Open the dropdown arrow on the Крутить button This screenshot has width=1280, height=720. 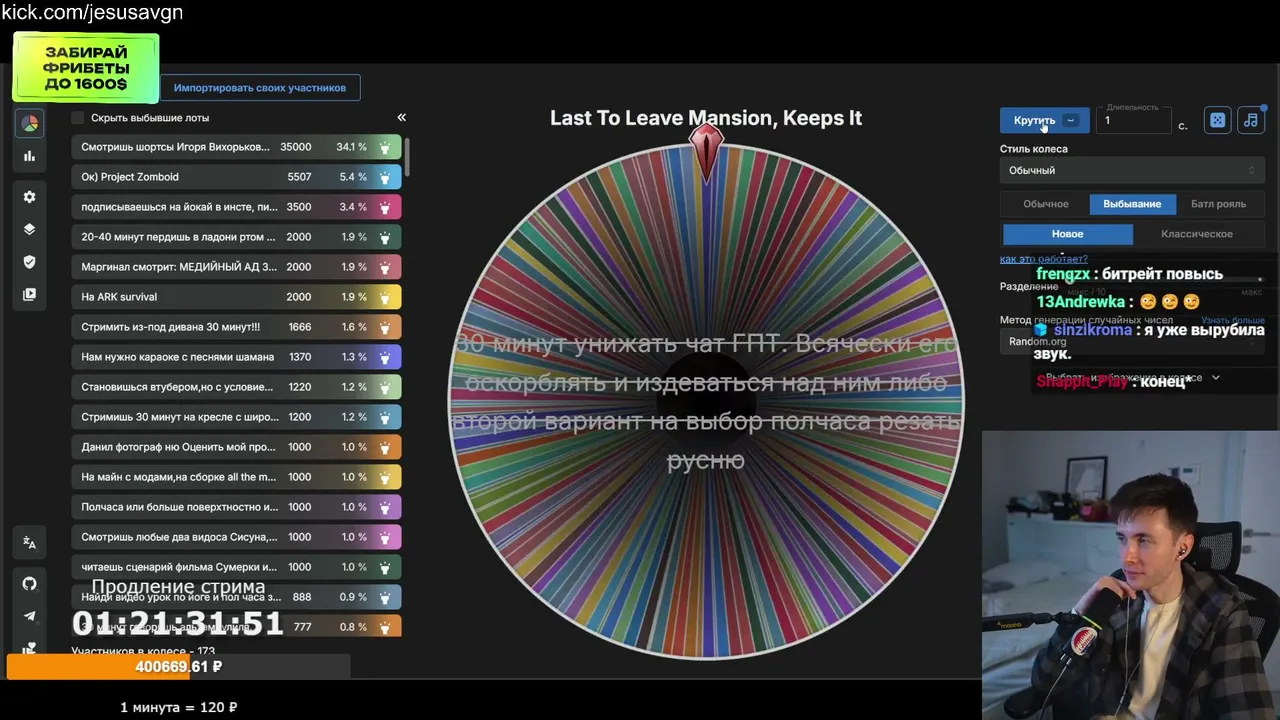1071,120
